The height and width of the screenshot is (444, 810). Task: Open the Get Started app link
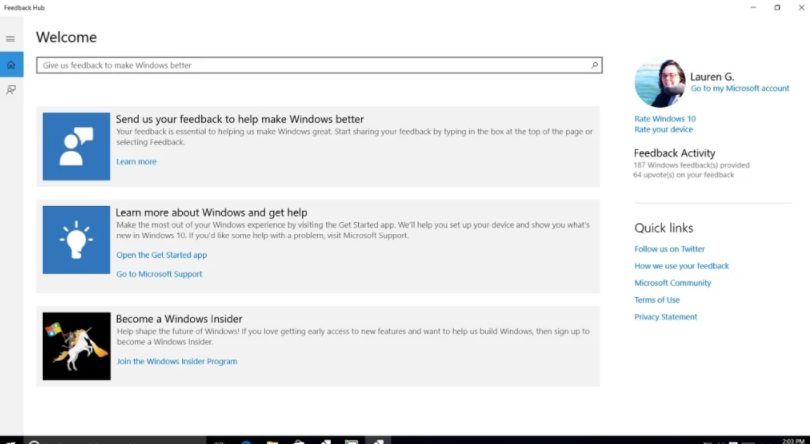pos(162,255)
